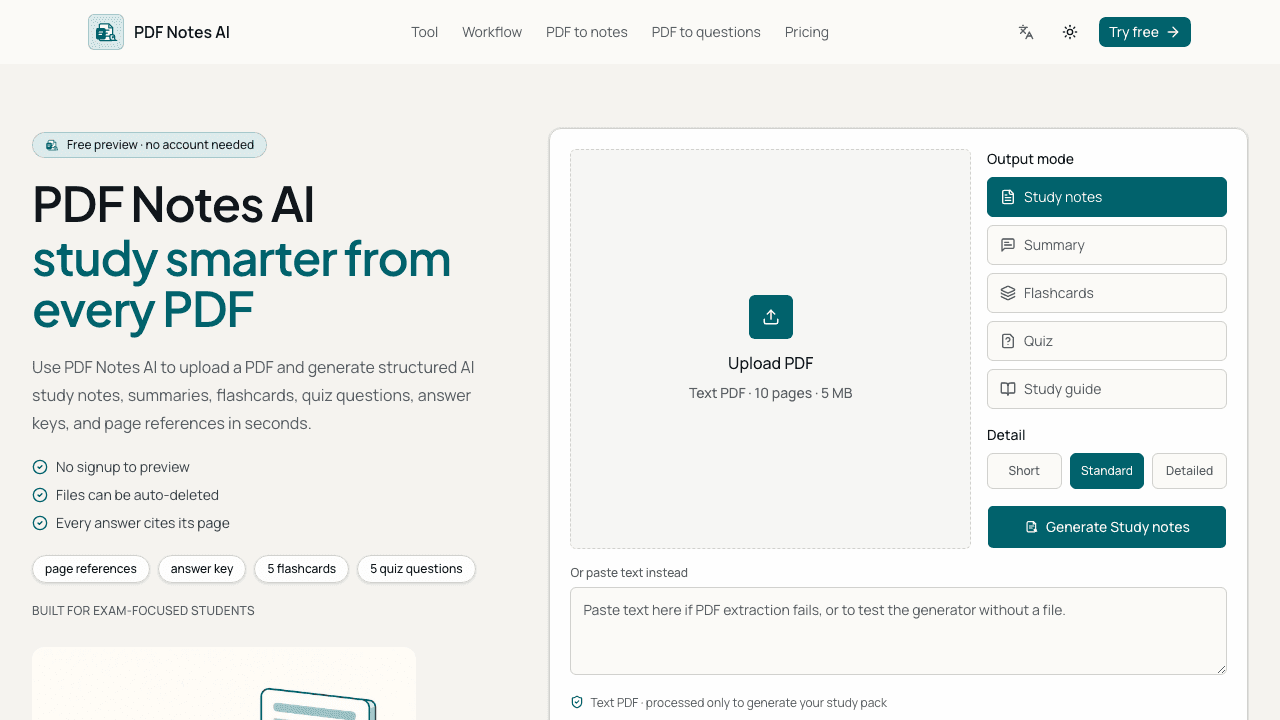Select Summary output mode
Image resolution: width=1280 pixels, height=720 pixels.
[x=1107, y=245]
